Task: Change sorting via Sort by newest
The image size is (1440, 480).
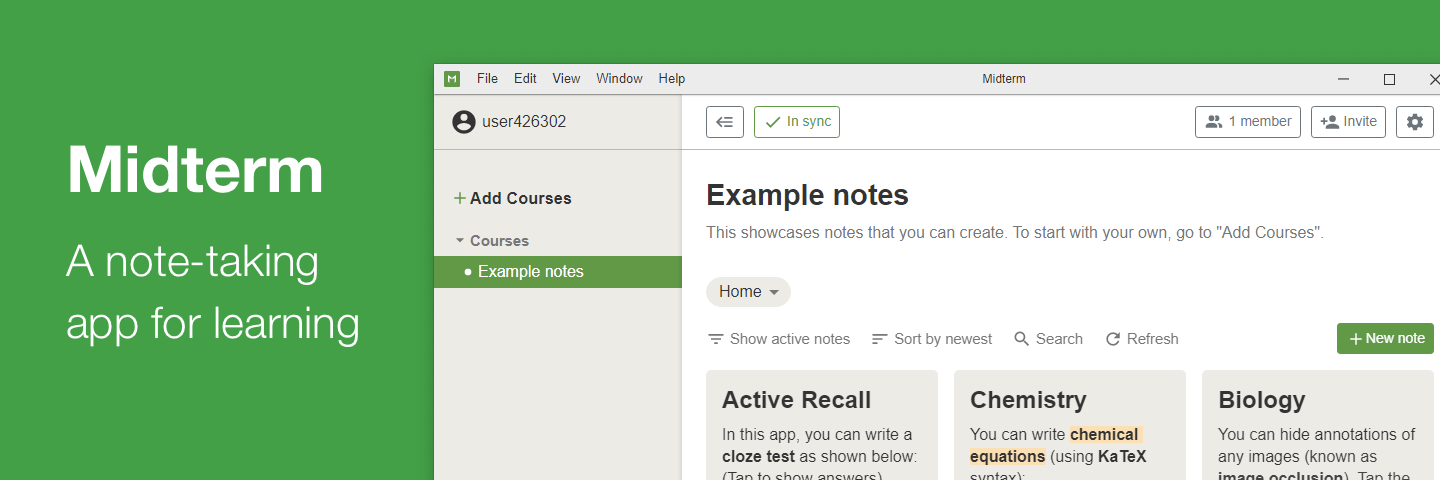Action: (x=932, y=339)
